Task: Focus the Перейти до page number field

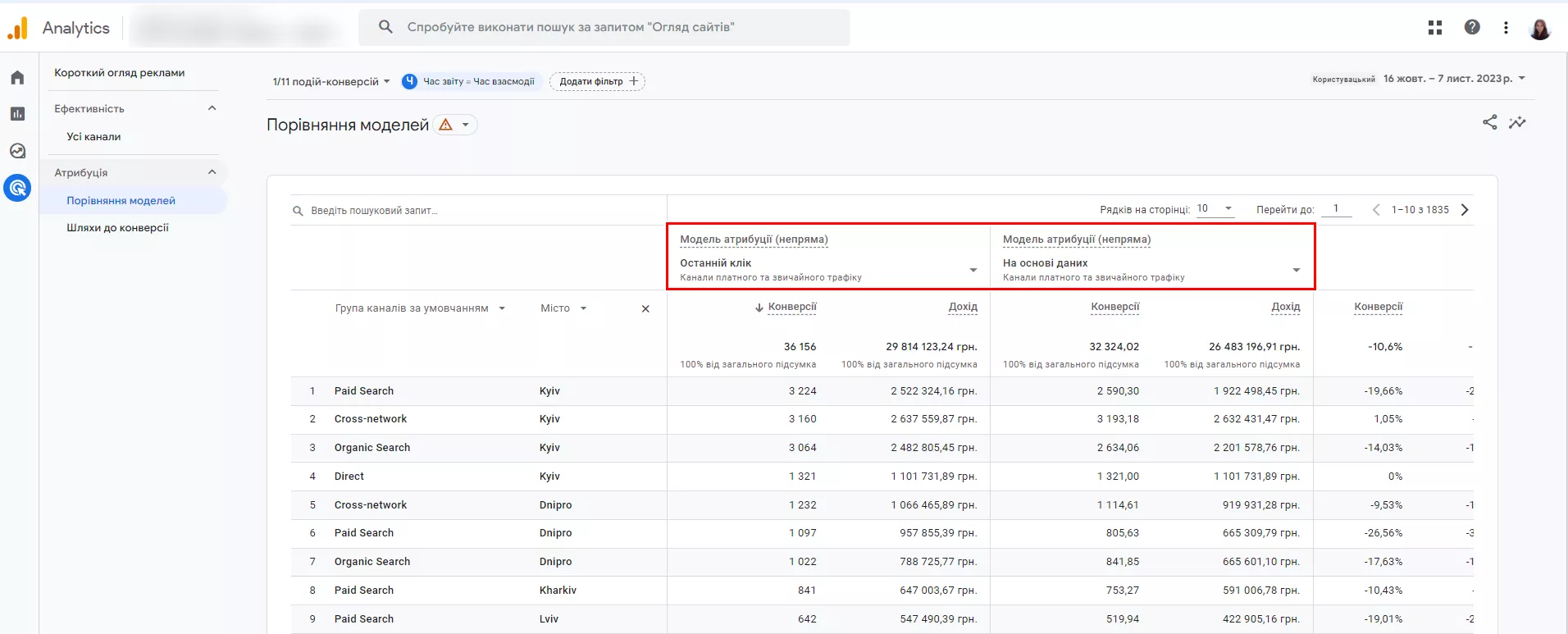Action: (x=1341, y=209)
